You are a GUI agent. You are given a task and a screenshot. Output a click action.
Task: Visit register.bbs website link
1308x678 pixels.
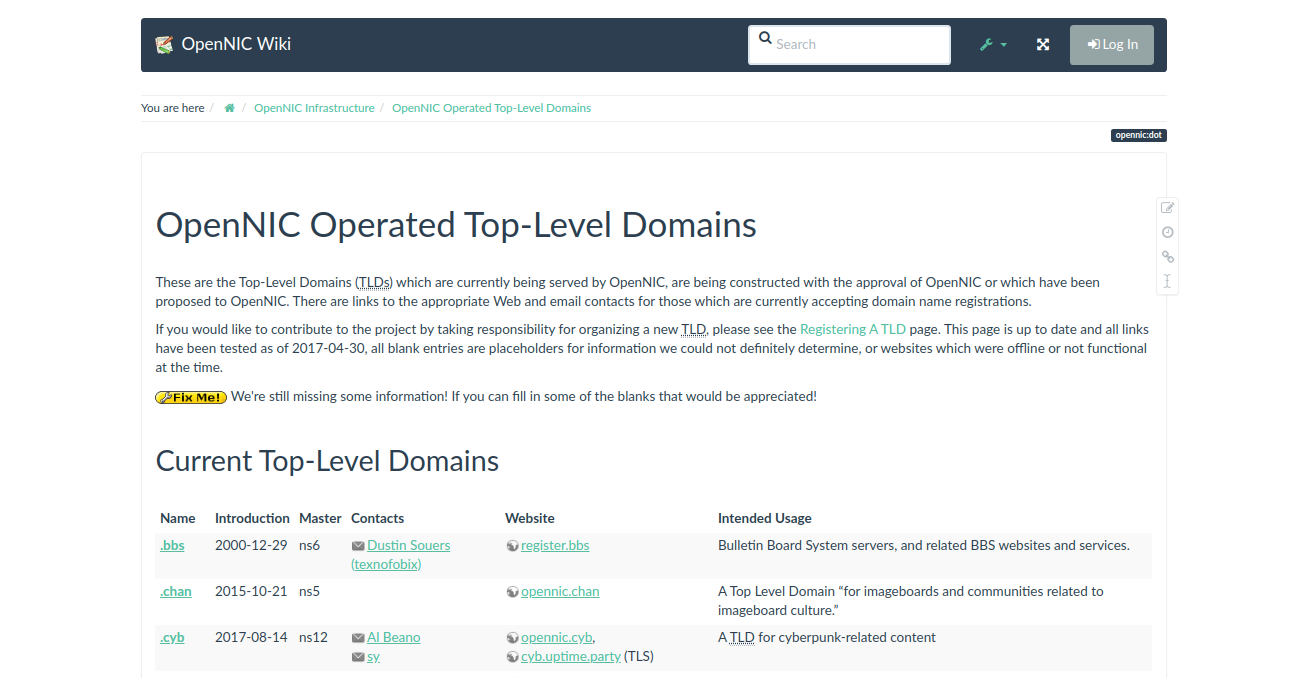point(555,545)
